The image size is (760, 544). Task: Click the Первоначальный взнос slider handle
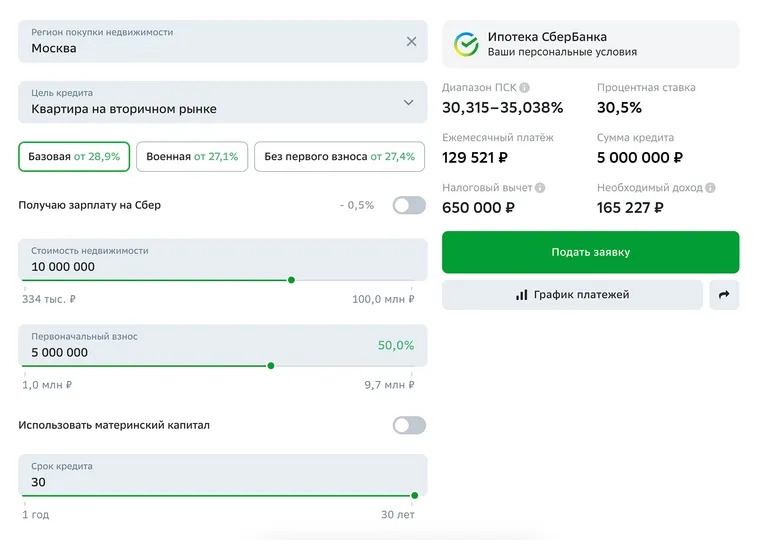271,365
